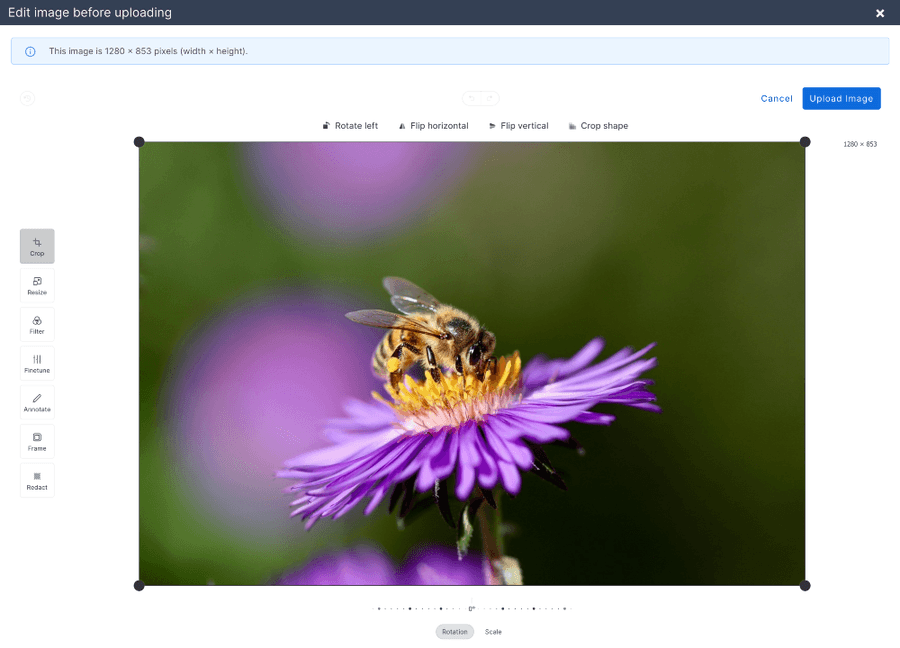Screen dimensions: 900x648
Task: Select the Redact tool
Action: click(x=37, y=479)
